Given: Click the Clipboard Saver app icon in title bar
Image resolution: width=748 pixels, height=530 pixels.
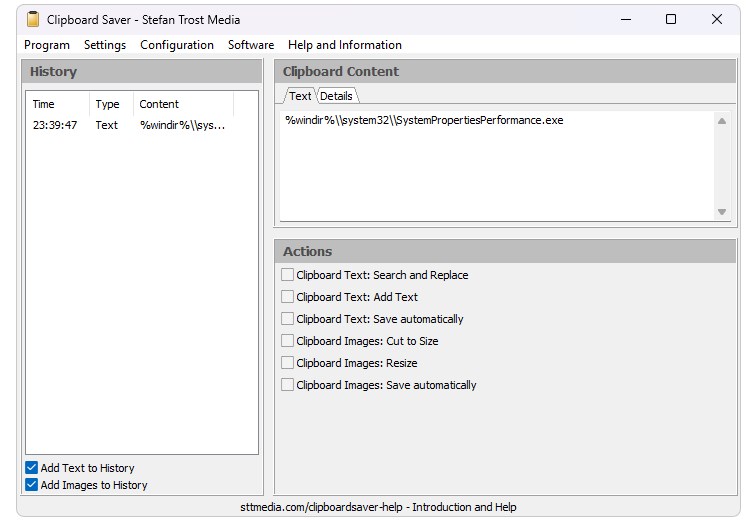Looking at the screenshot, I should [33, 19].
